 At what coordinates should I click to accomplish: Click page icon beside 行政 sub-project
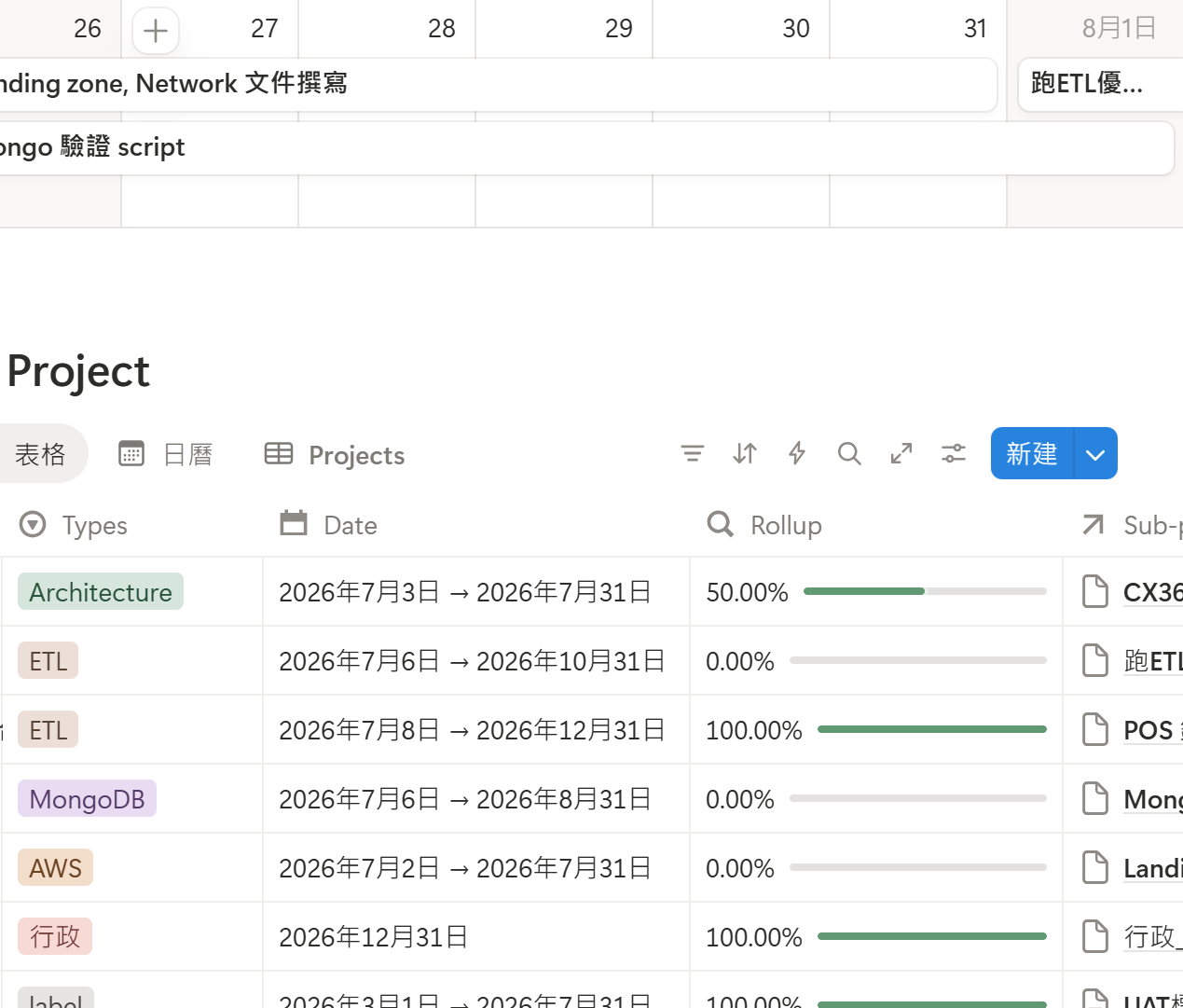[1095, 936]
